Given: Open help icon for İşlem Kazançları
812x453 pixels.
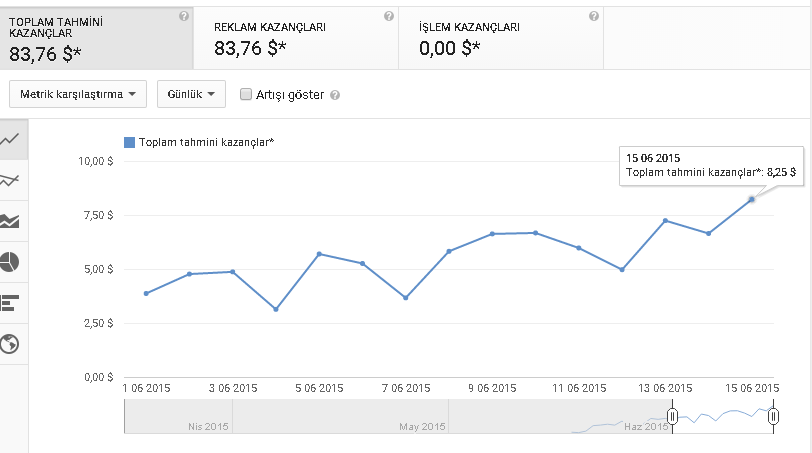Looking at the screenshot, I should coord(594,16).
